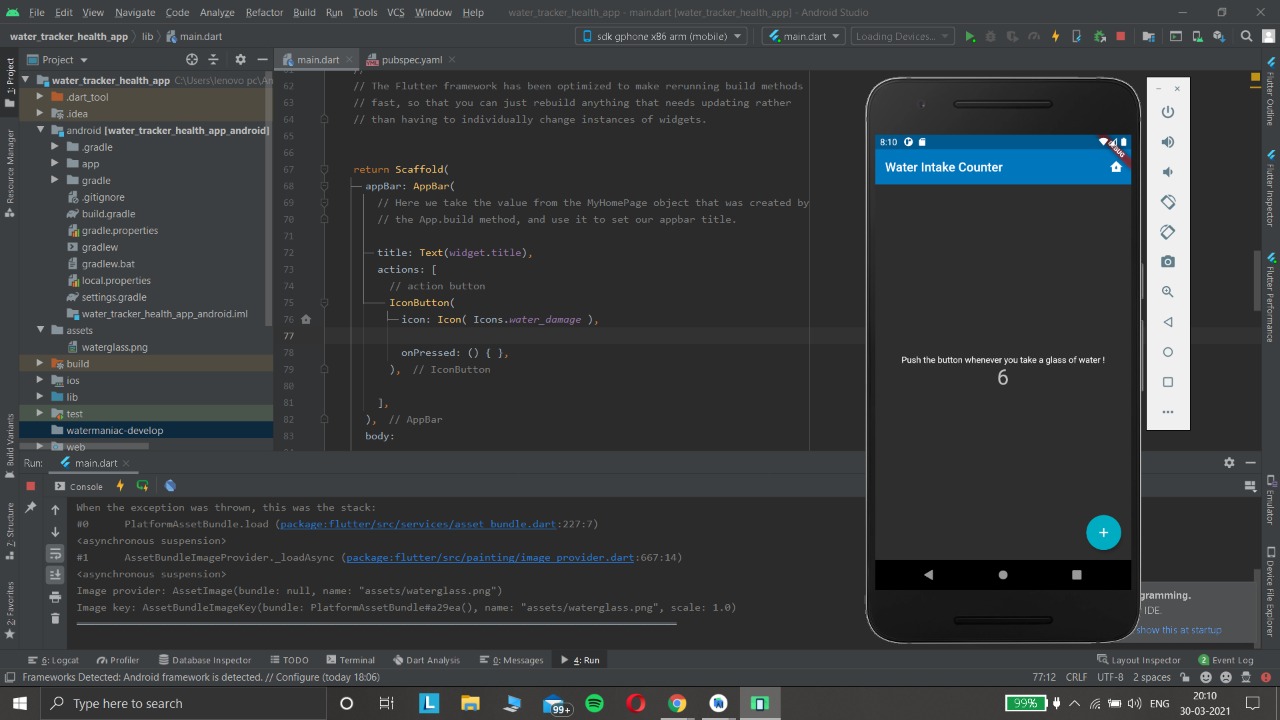
Task: Toggle the pin tab icon in the Run panel
Action: point(30,509)
